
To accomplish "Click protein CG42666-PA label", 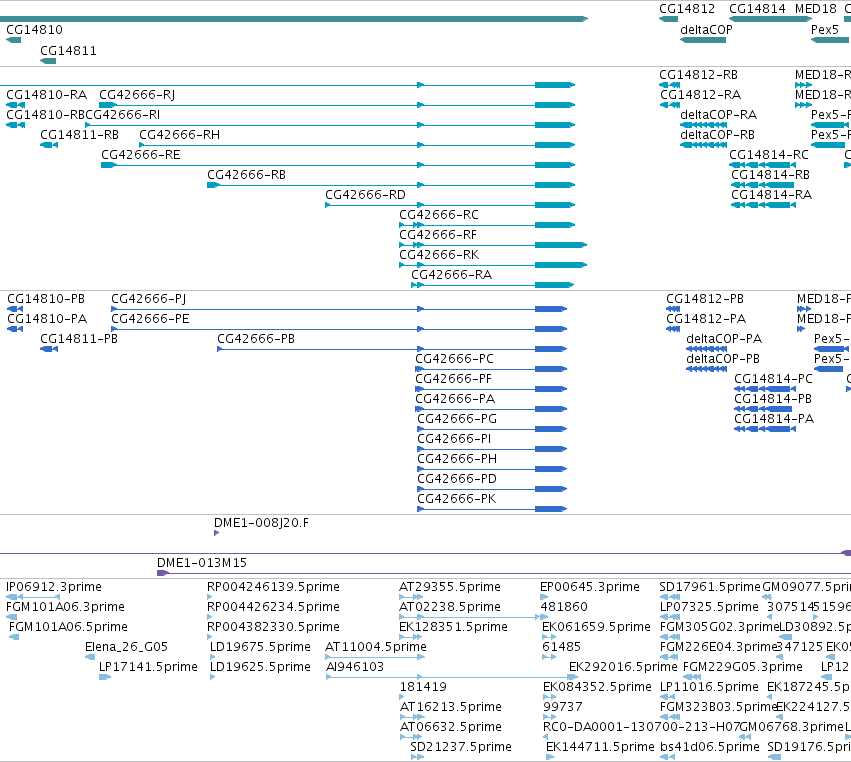I will [x=455, y=399].
